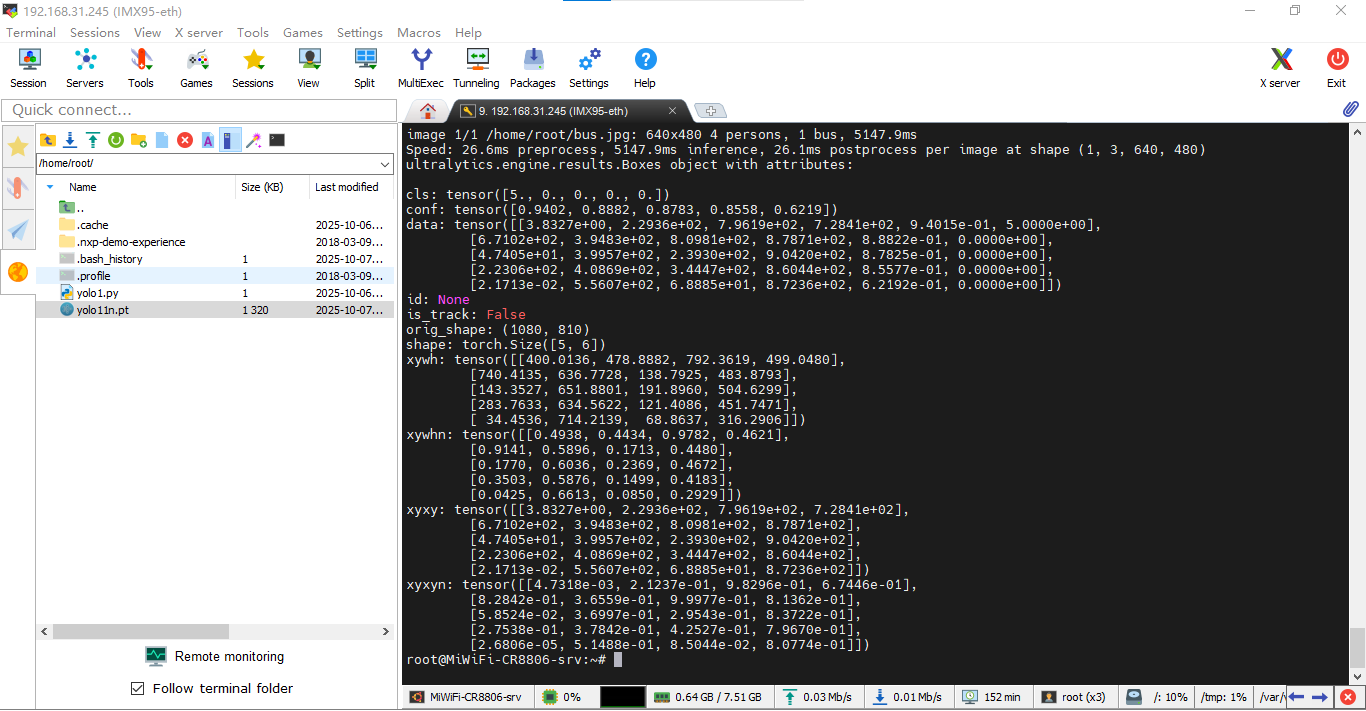Open Packages from the toolbar
This screenshot has width=1366, height=711.
tap(533, 68)
